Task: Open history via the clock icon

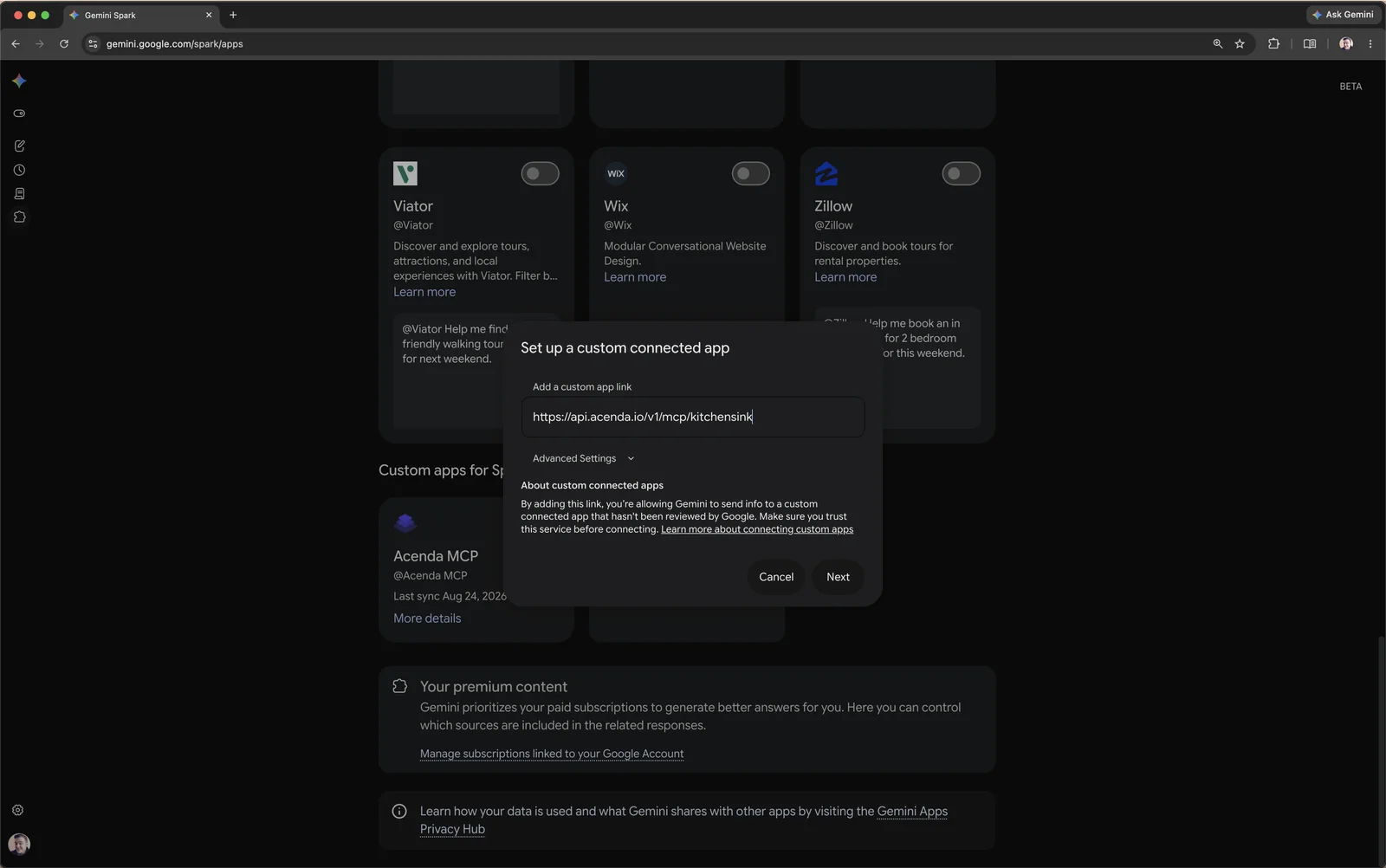Action: pos(19,170)
